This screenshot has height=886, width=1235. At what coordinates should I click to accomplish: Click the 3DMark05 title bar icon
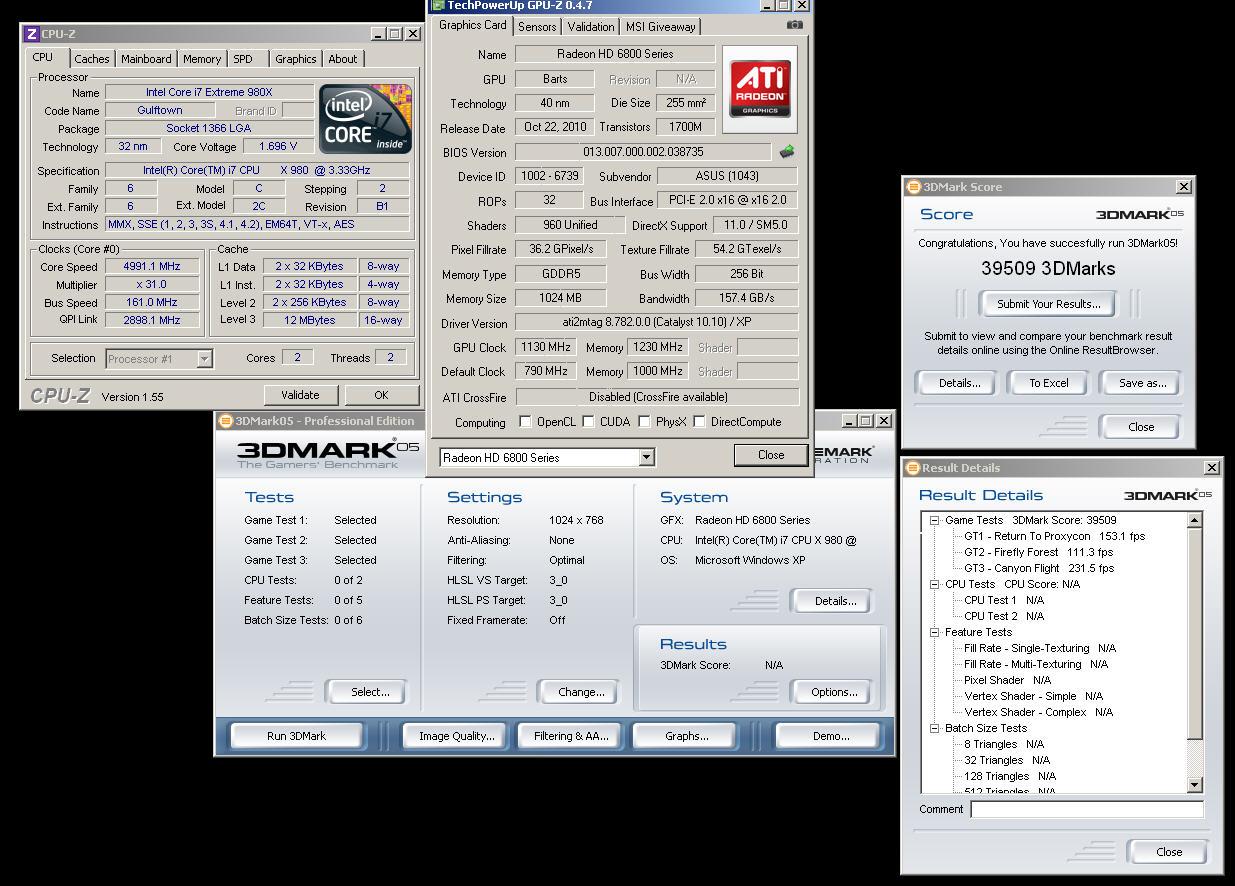[226, 421]
